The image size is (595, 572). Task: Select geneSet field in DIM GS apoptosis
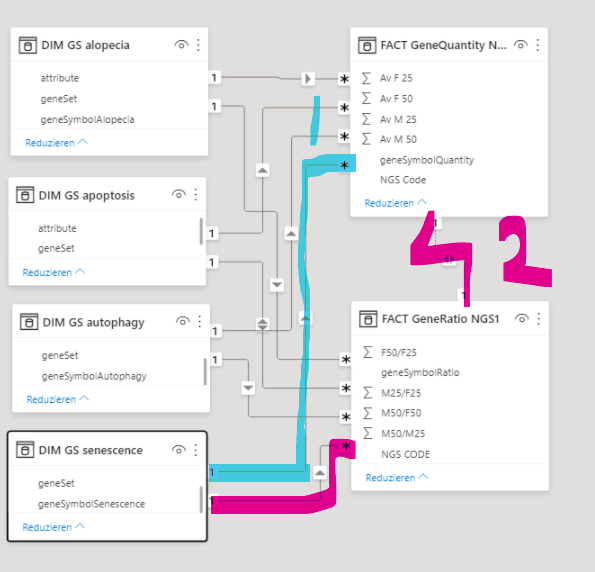[56, 248]
